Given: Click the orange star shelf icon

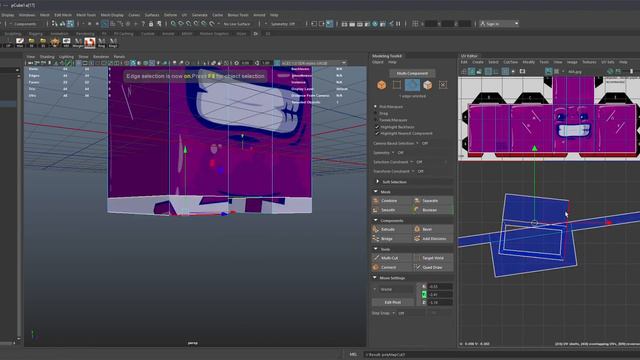Looking at the screenshot, I should click(x=55, y=42).
